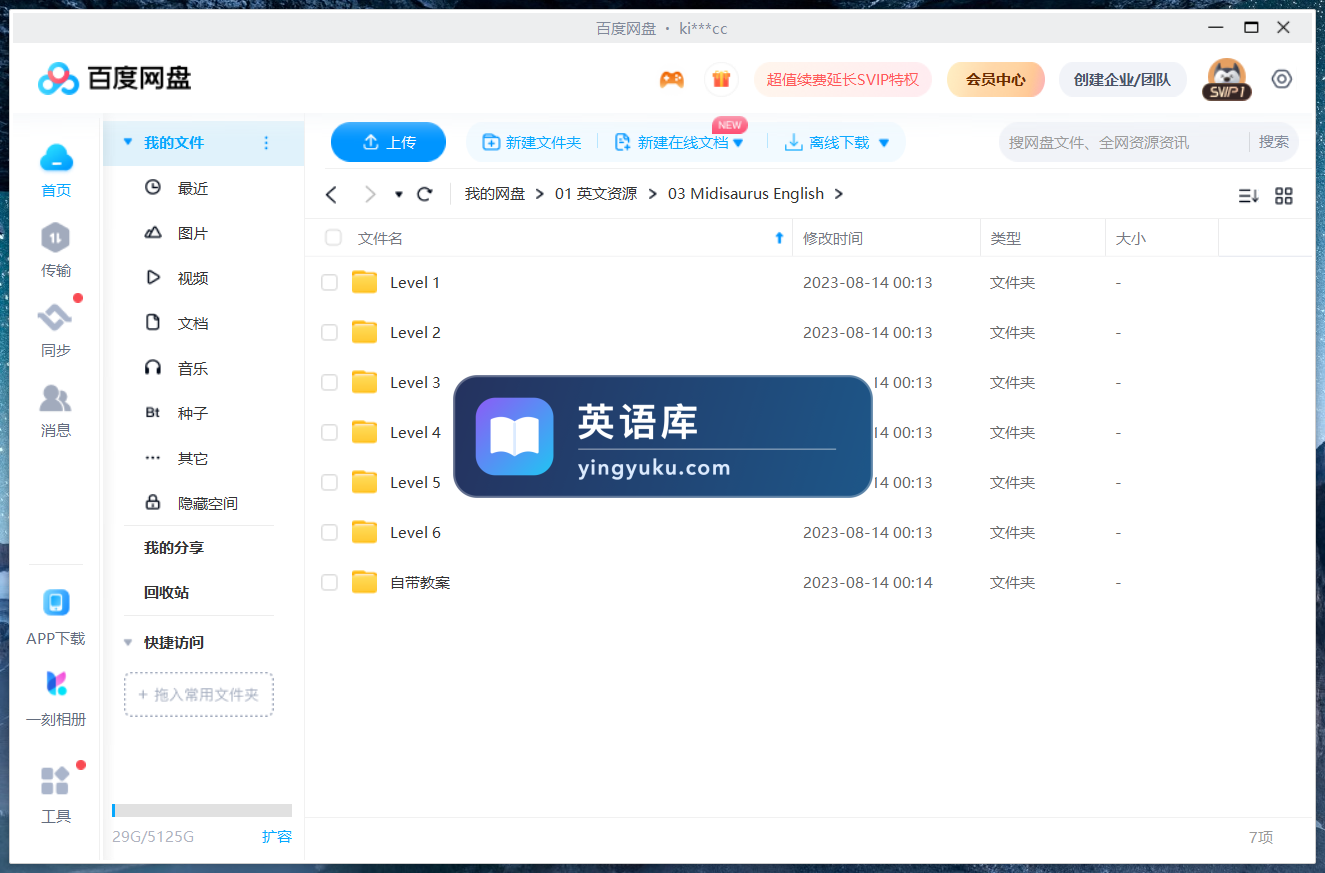Click the 自带教案 folder icon
The height and width of the screenshot is (873, 1325).
coord(365,582)
